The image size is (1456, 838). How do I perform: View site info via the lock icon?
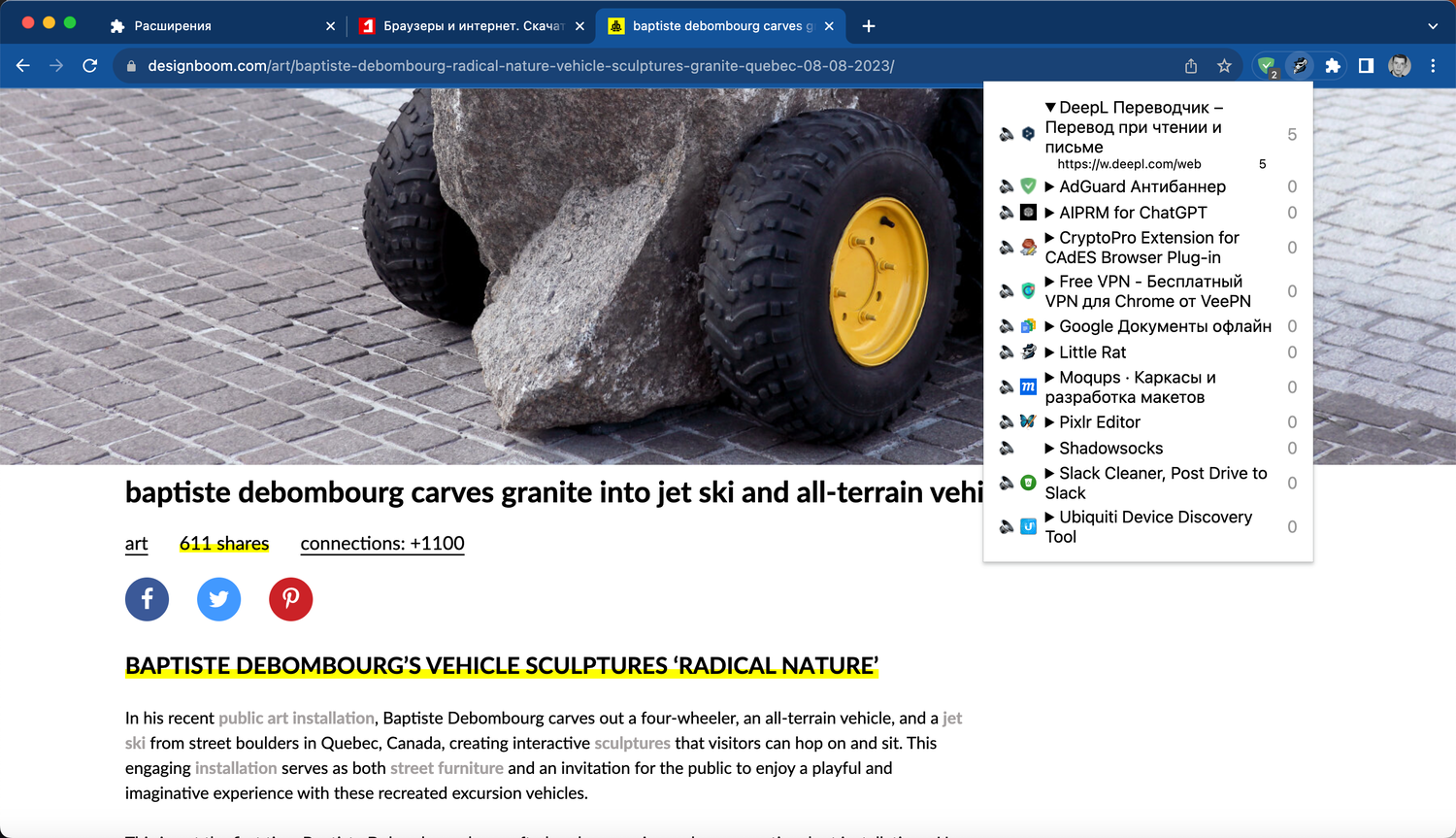[131, 66]
